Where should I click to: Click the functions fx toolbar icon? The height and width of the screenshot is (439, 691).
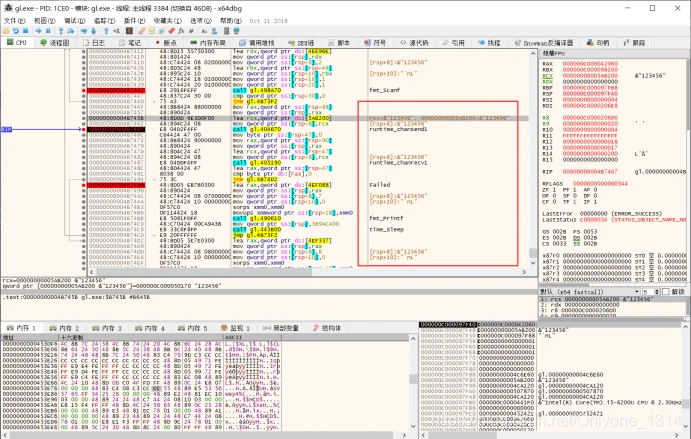coord(181,31)
